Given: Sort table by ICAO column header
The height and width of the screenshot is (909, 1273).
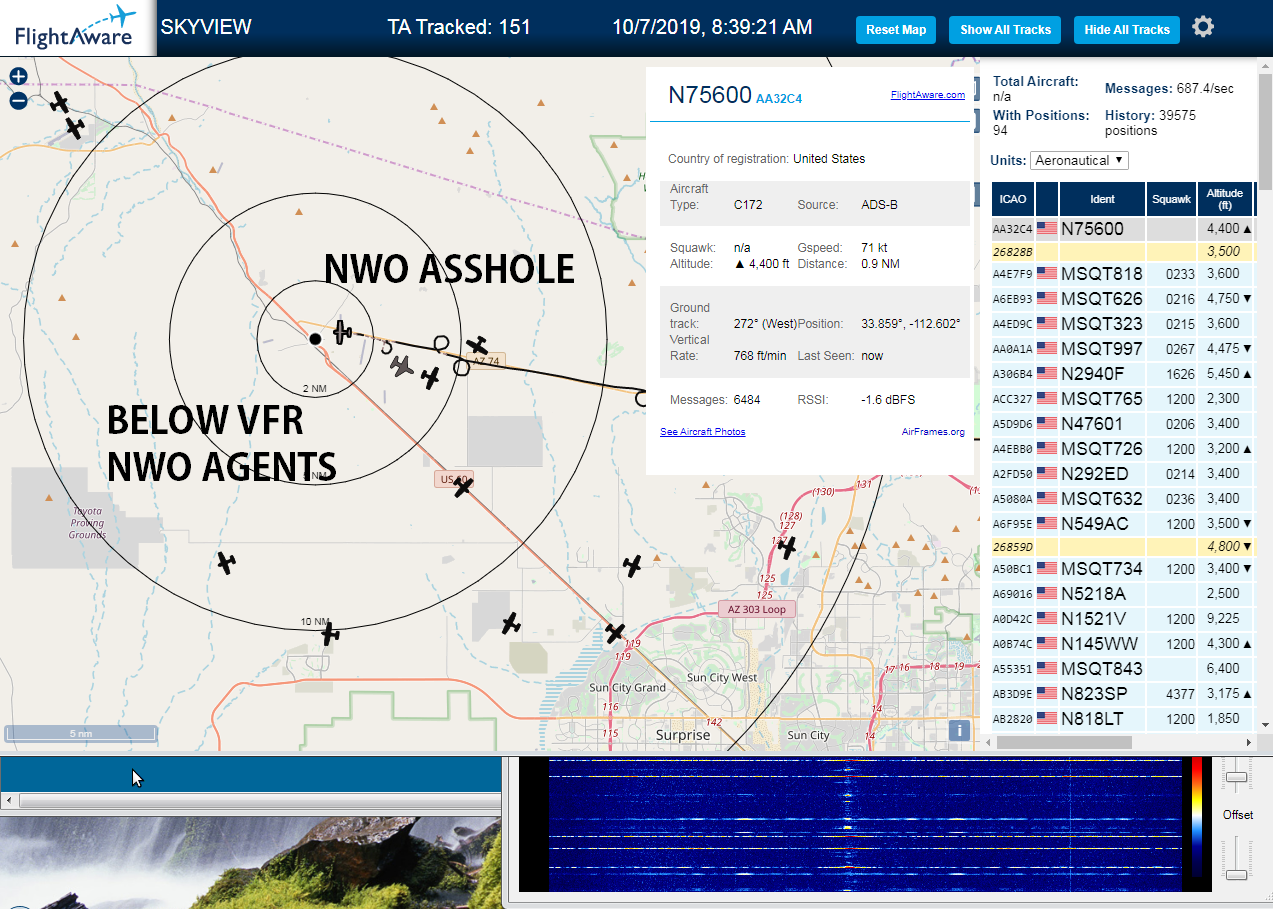Looking at the screenshot, I should (x=1012, y=199).
